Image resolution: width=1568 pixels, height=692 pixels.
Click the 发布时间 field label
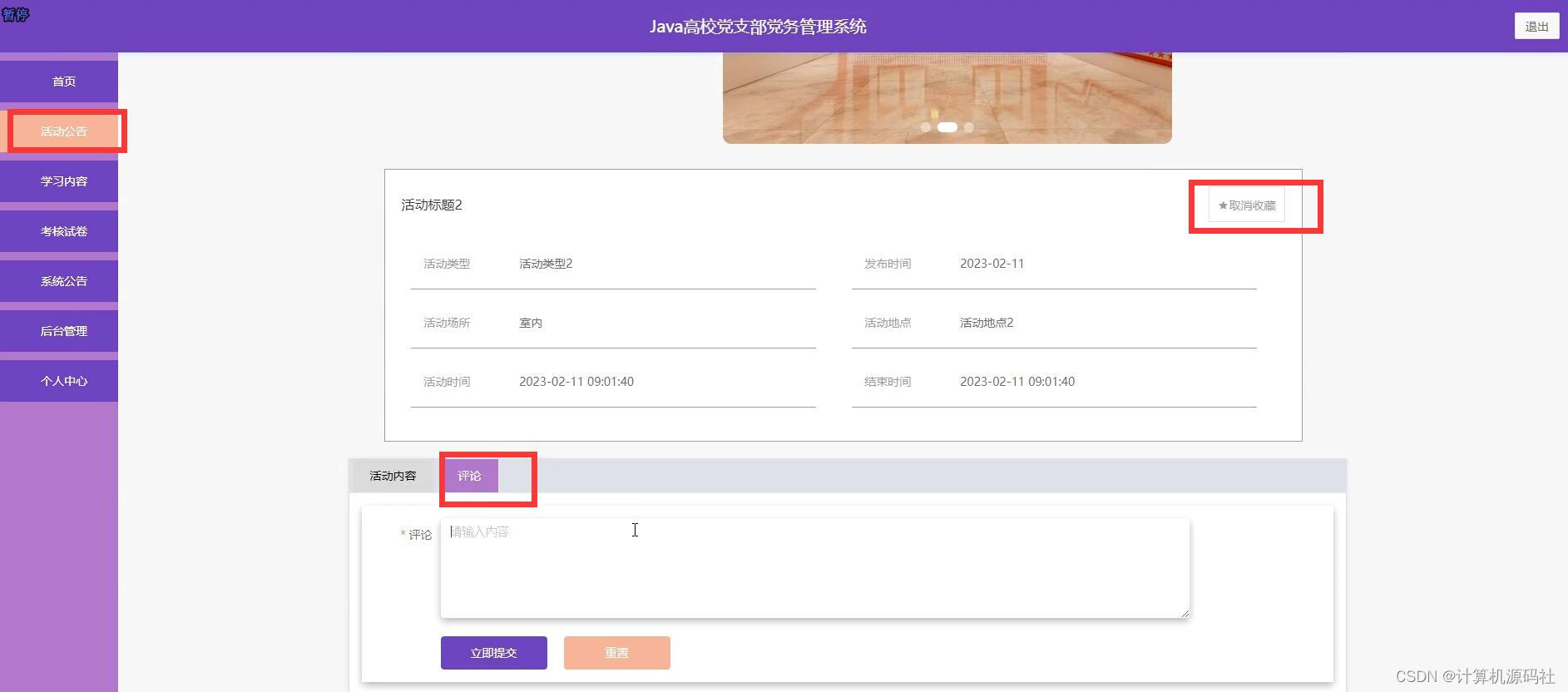pos(888,264)
